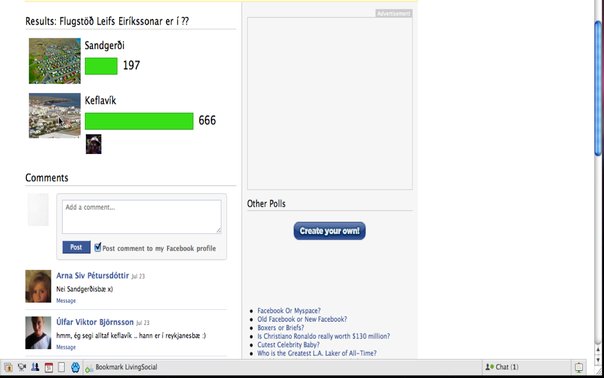The height and width of the screenshot is (378, 604).
Task: Open the Events calendar icon
Action: [49, 367]
